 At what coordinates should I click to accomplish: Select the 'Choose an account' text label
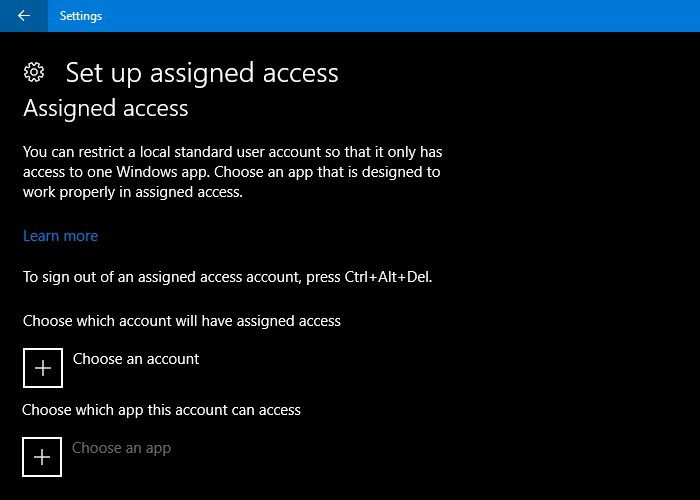(136, 359)
